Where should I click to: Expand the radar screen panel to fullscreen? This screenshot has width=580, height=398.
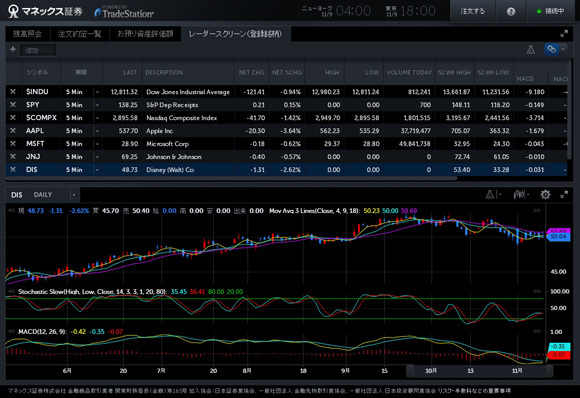(x=564, y=34)
